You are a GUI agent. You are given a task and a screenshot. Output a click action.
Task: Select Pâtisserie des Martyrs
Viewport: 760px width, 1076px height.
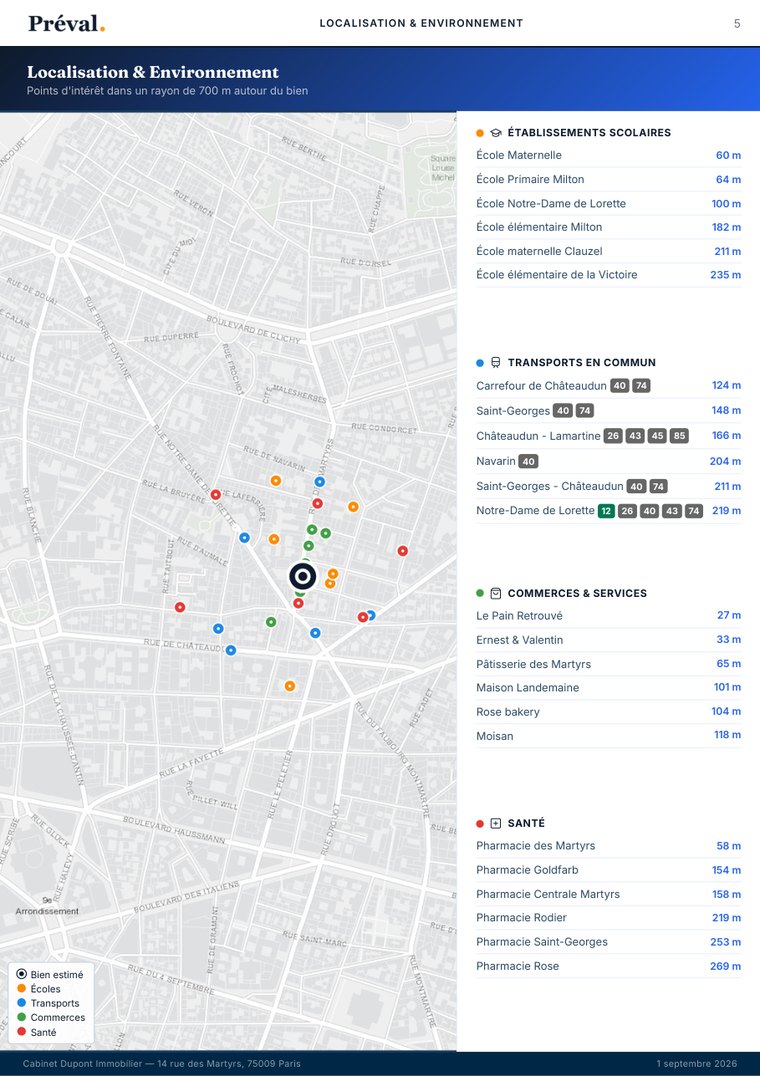608,664
